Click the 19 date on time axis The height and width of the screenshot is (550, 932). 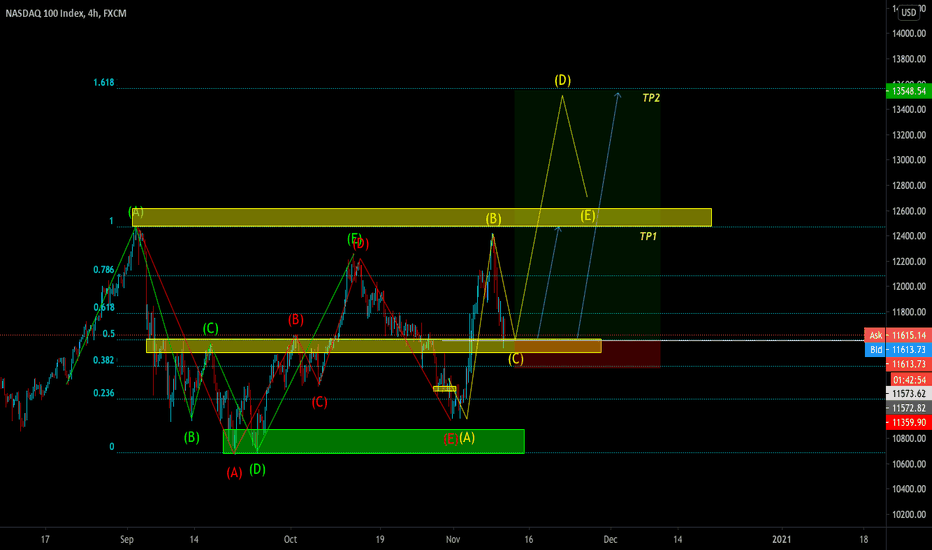(380, 540)
